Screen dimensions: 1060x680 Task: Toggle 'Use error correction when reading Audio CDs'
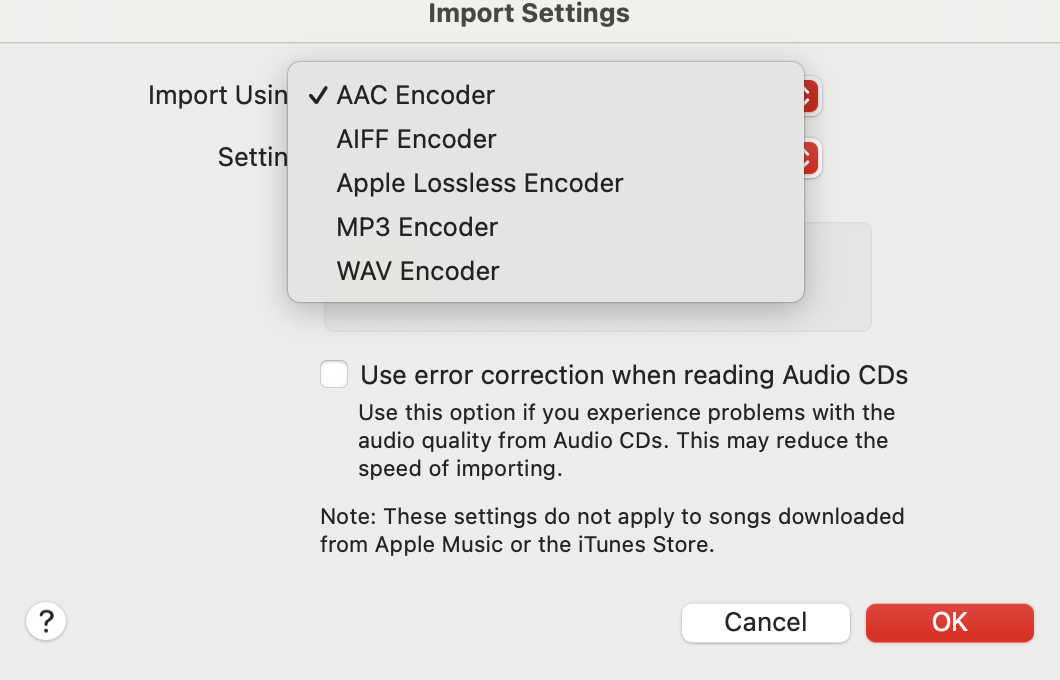click(334, 374)
